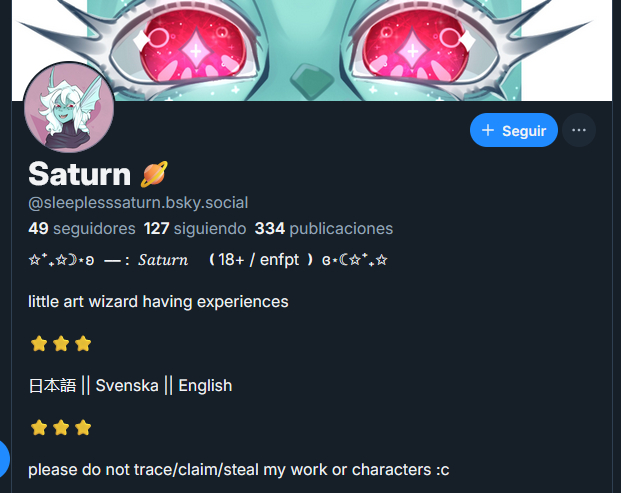Click the blue circular button at left edge
Viewport: 621px width, 493px height.
point(3,459)
